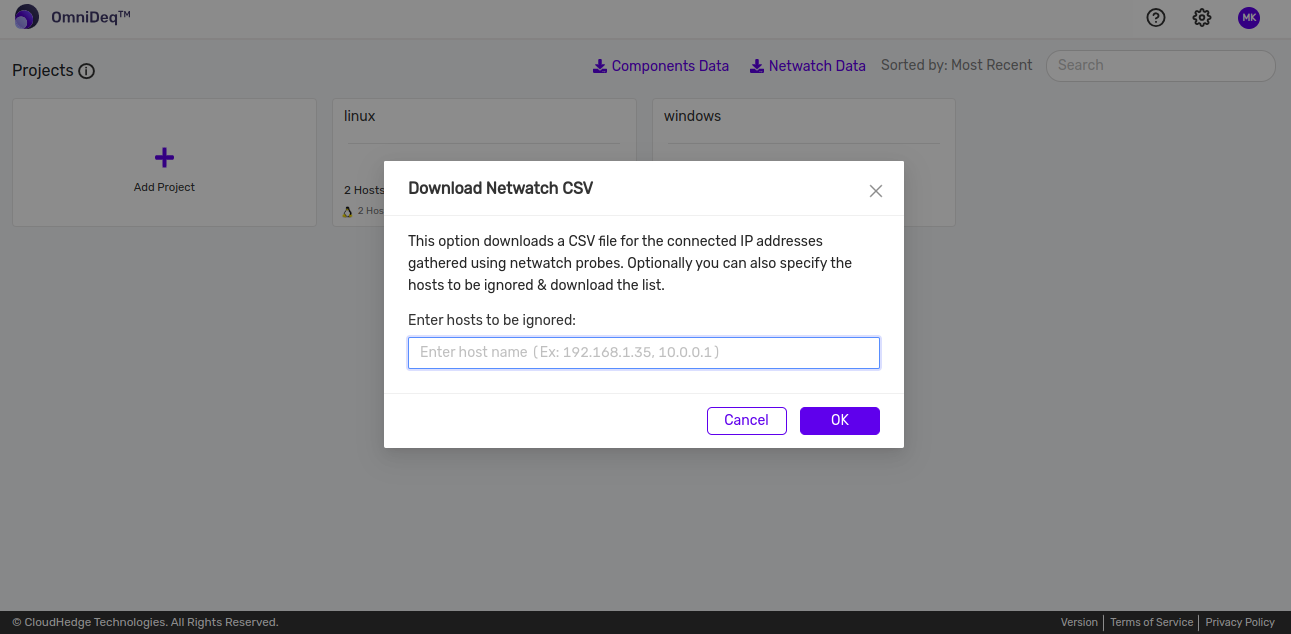Click the project Search box
Image resolution: width=1291 pixels, height=634 pixels.
pyautogui.click(x=1161, y=66)
